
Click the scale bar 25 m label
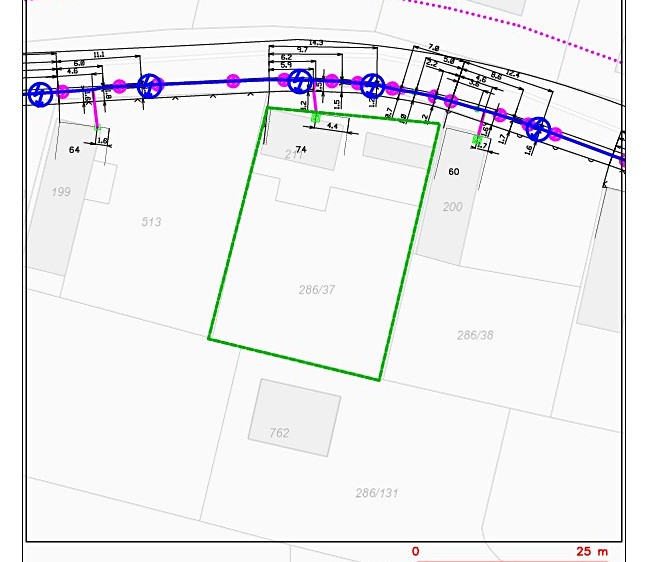coord(592,551)
